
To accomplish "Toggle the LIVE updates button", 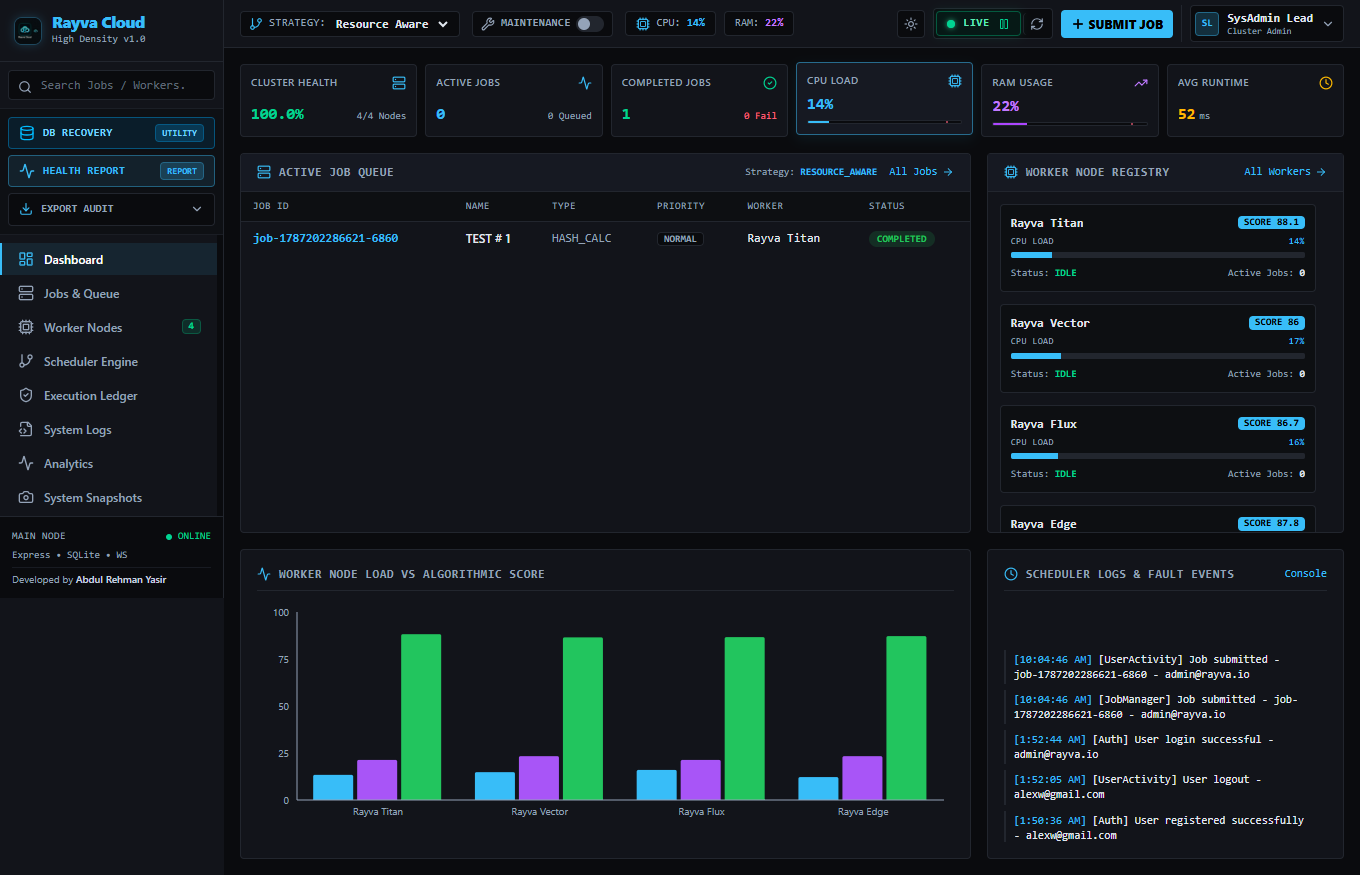I will click(978, 23).
